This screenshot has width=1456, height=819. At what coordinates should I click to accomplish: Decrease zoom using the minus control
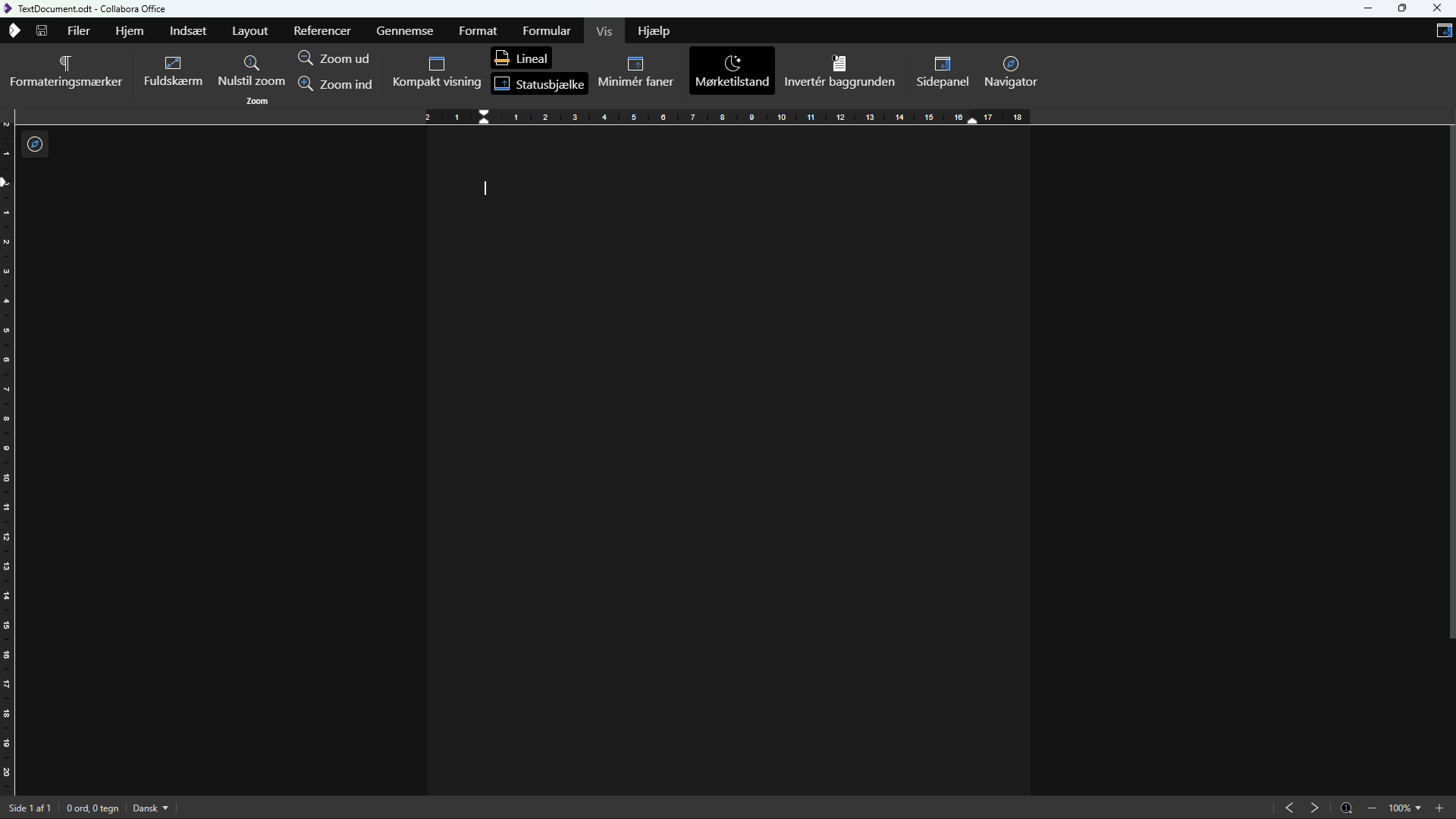click(1372, 808)
